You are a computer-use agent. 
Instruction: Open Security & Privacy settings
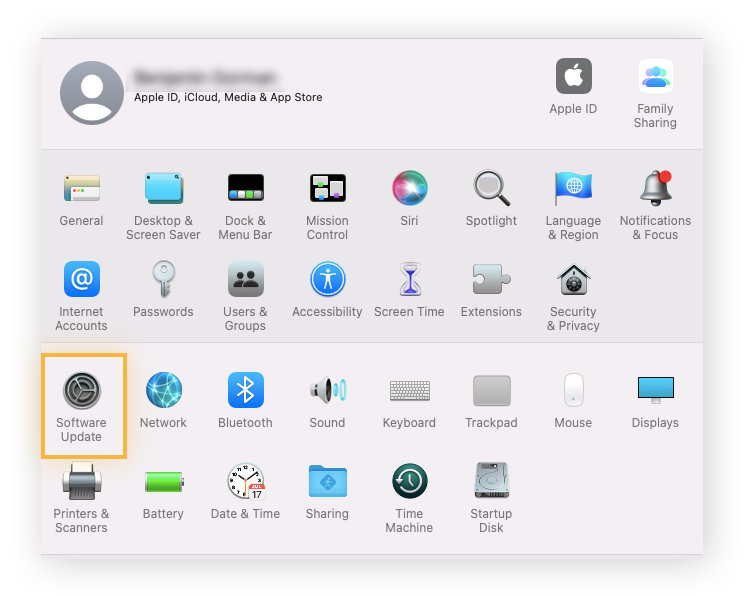[573, 280]
